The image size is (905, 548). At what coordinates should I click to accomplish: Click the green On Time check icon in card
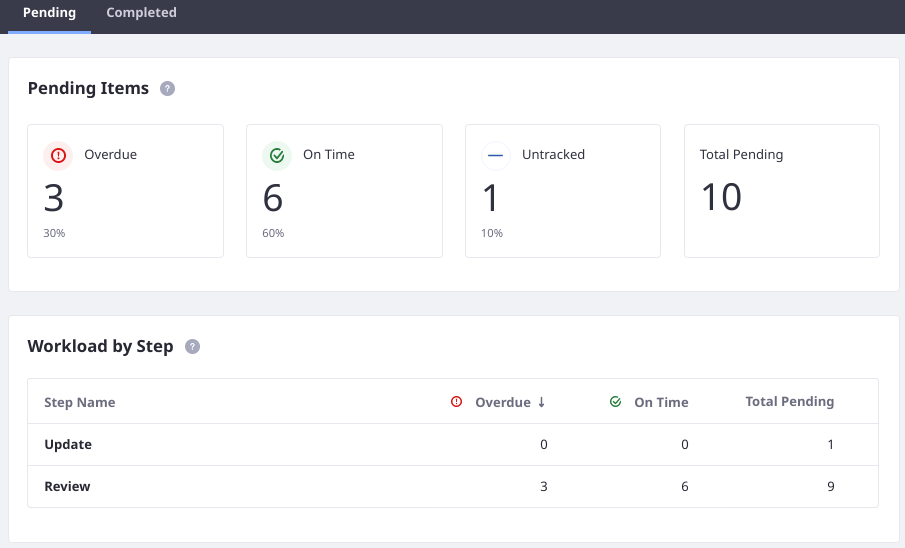277,155
